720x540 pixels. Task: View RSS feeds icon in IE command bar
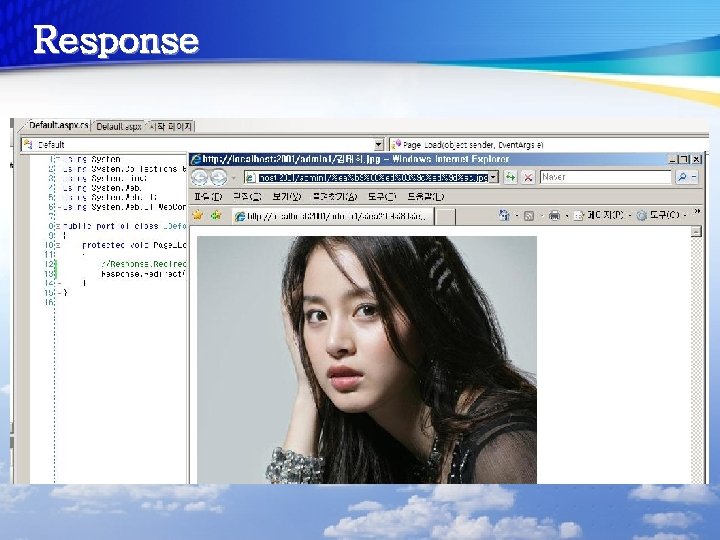pos(529,215)
